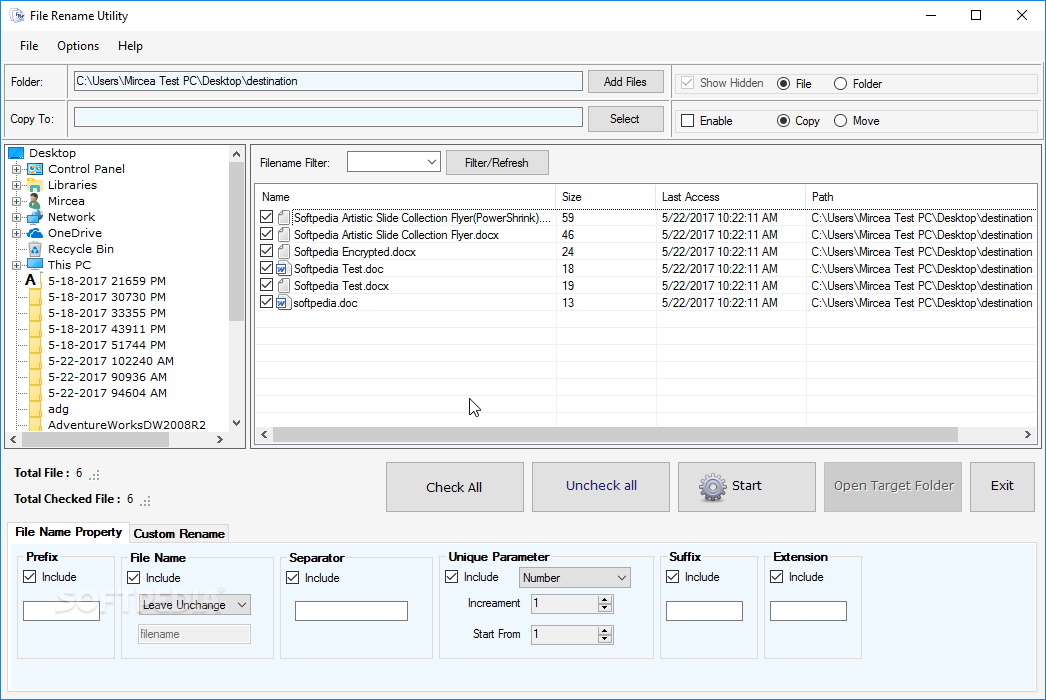The height and width of the screenshot is (700, 1046).
Task: Click the Word icon of Softpedia Test.doc
Action: point(283,269)
